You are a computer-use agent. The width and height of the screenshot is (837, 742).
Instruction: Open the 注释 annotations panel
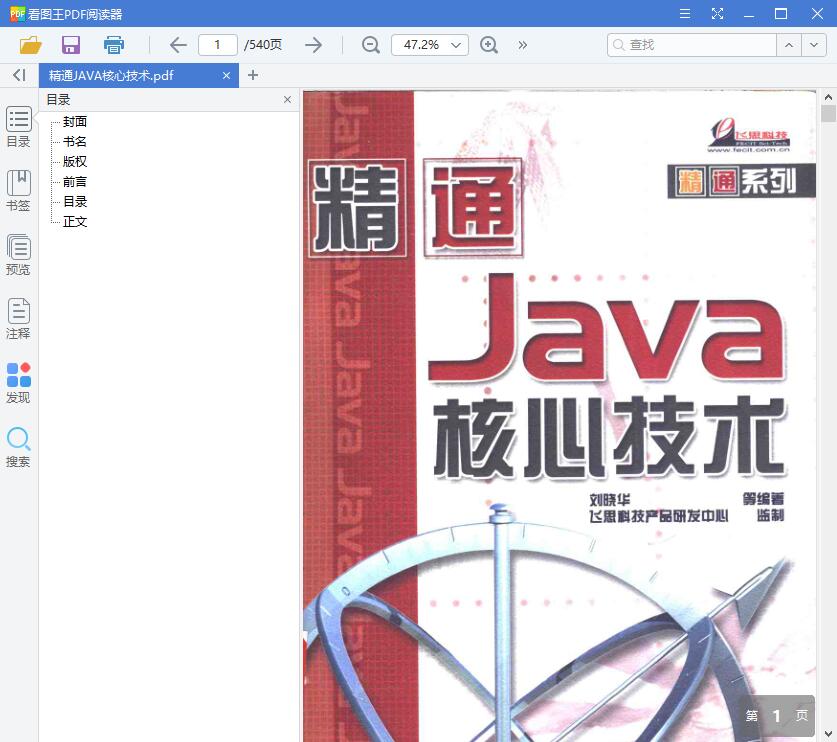coord(19,319)
